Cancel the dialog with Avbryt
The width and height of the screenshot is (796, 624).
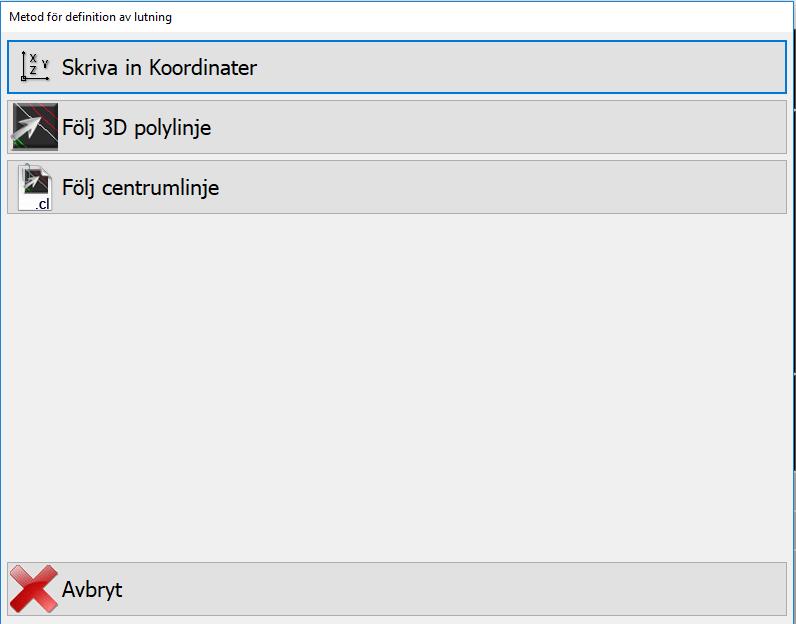(x=397, y=589)
